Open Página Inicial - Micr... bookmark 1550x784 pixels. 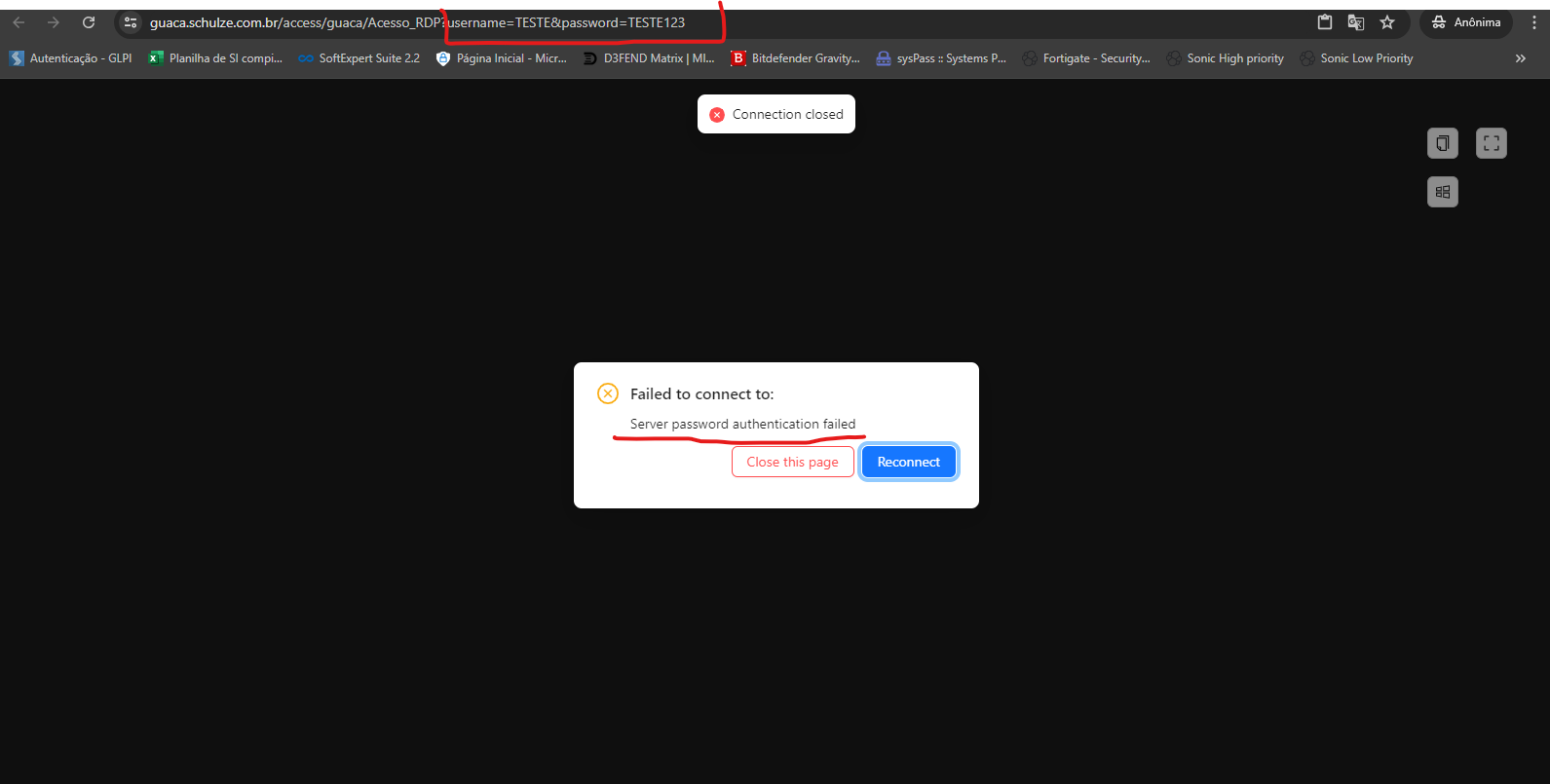[502, 58]
